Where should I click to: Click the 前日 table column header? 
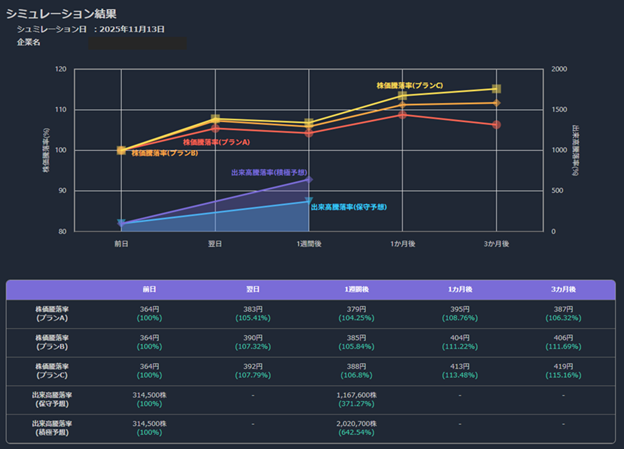click(x=149, y=289)
